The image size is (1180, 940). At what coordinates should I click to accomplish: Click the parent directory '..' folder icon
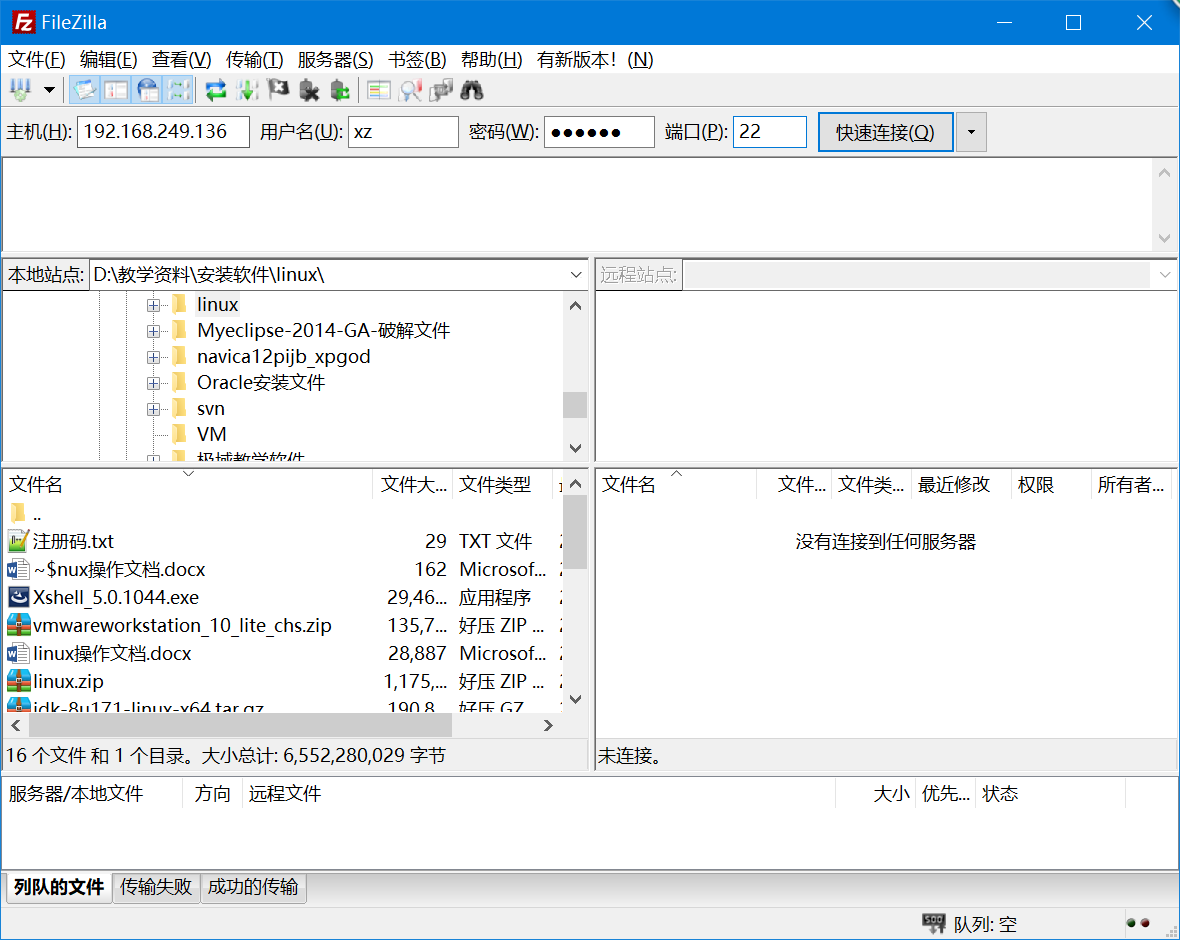18,514
